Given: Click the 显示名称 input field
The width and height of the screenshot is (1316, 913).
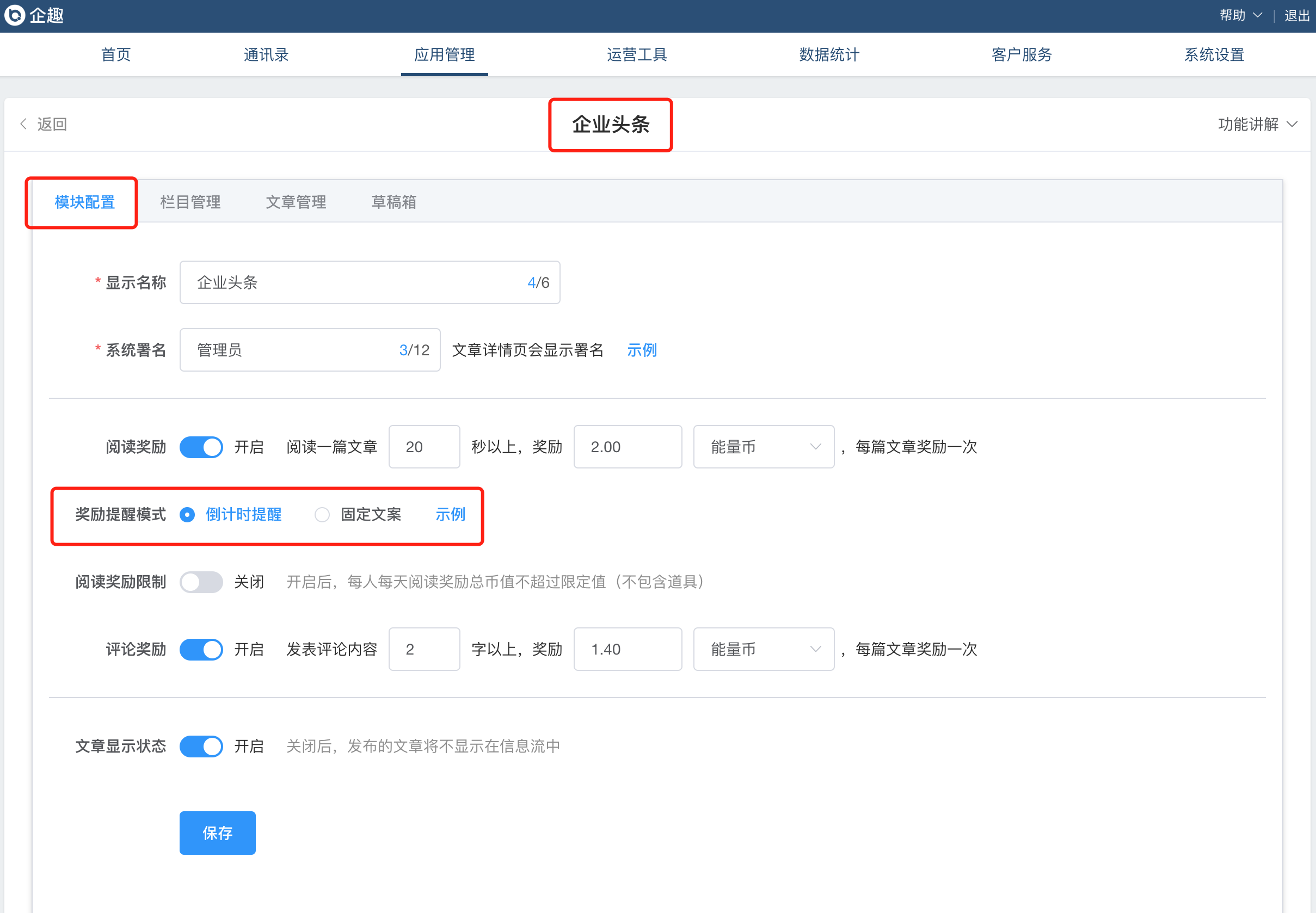Looking at the screenshot, I should pyautogui.click(x=355, y=282).
